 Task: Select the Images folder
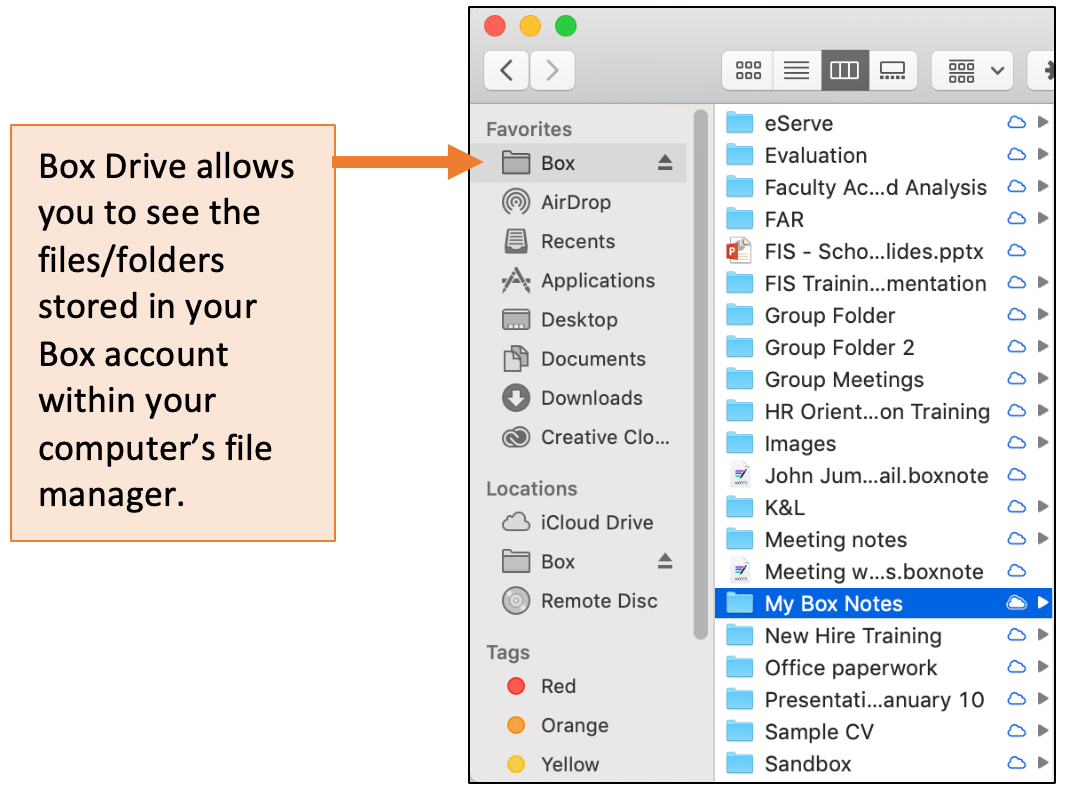883,443
